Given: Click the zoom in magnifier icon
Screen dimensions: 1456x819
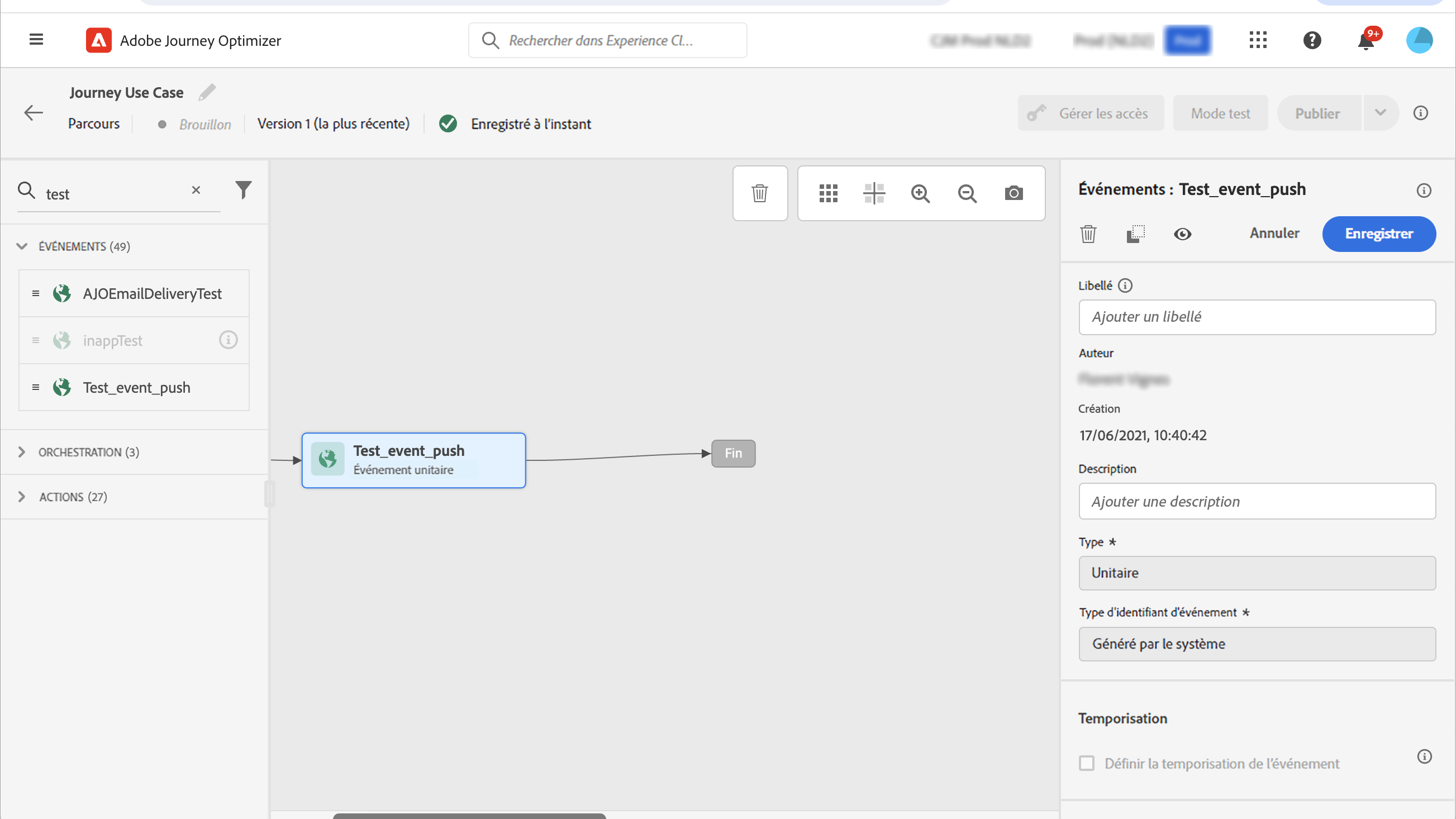Looking at the screenshot, I should point(920,193).
